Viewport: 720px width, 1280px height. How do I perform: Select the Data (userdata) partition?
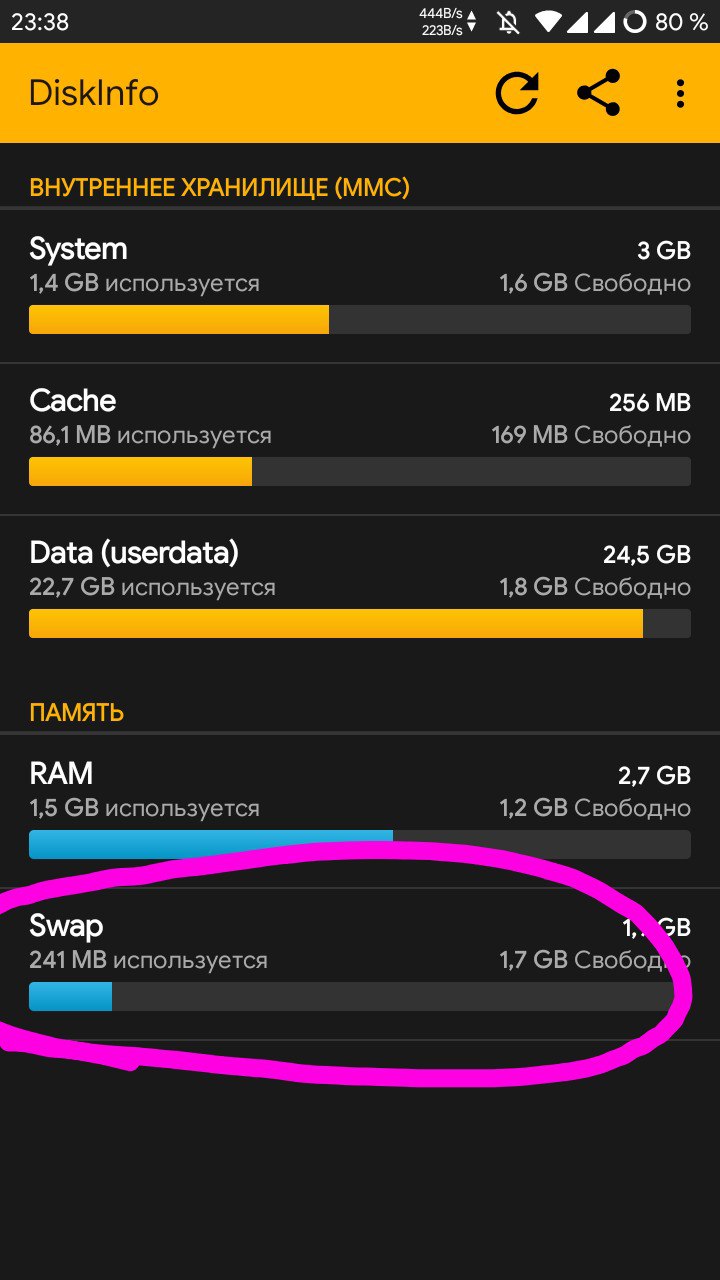tap(360, 591)
